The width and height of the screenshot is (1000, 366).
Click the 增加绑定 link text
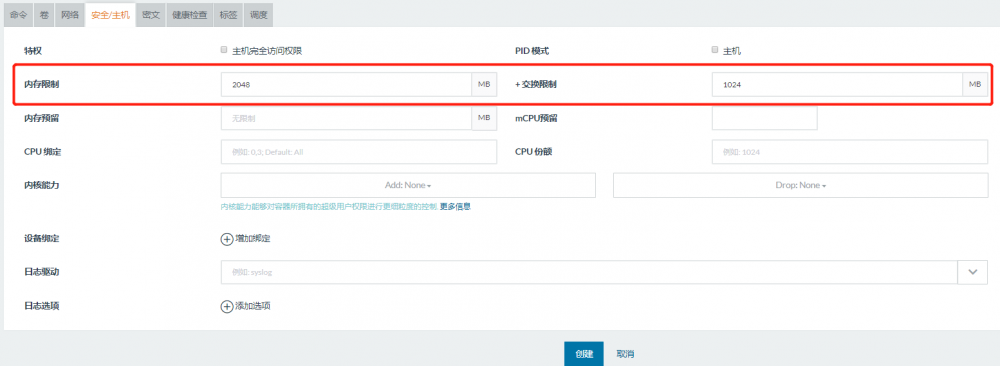(x=253, y=238)
